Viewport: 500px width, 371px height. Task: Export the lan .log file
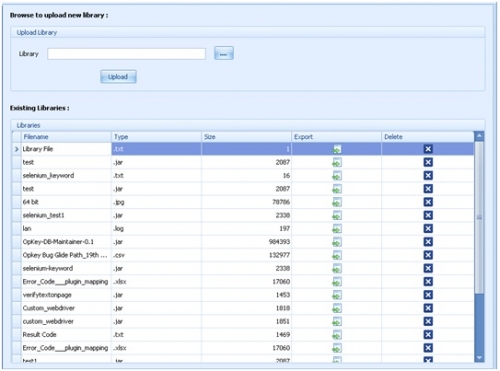337,229
